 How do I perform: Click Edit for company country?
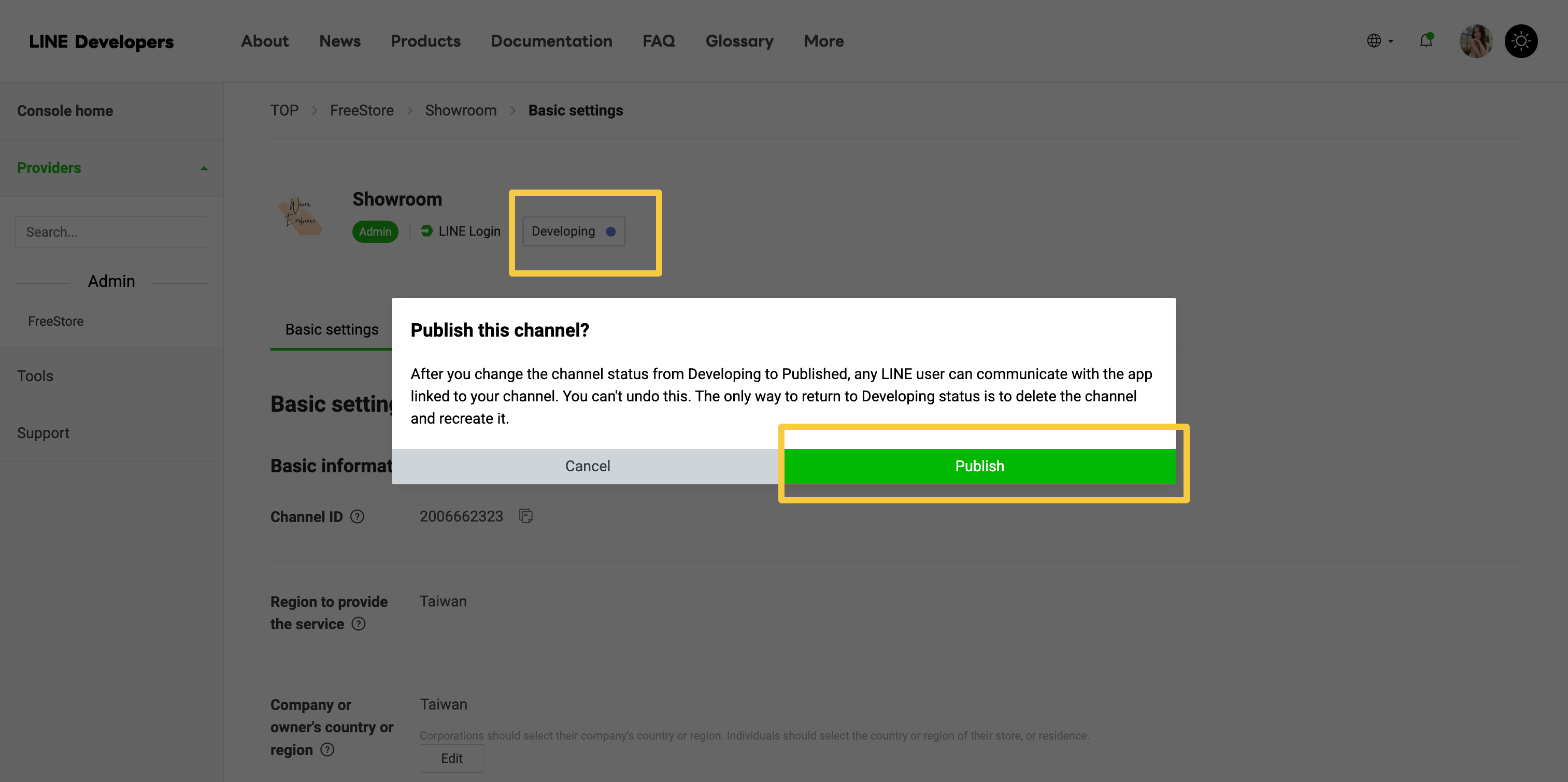[x=452, y=758]
